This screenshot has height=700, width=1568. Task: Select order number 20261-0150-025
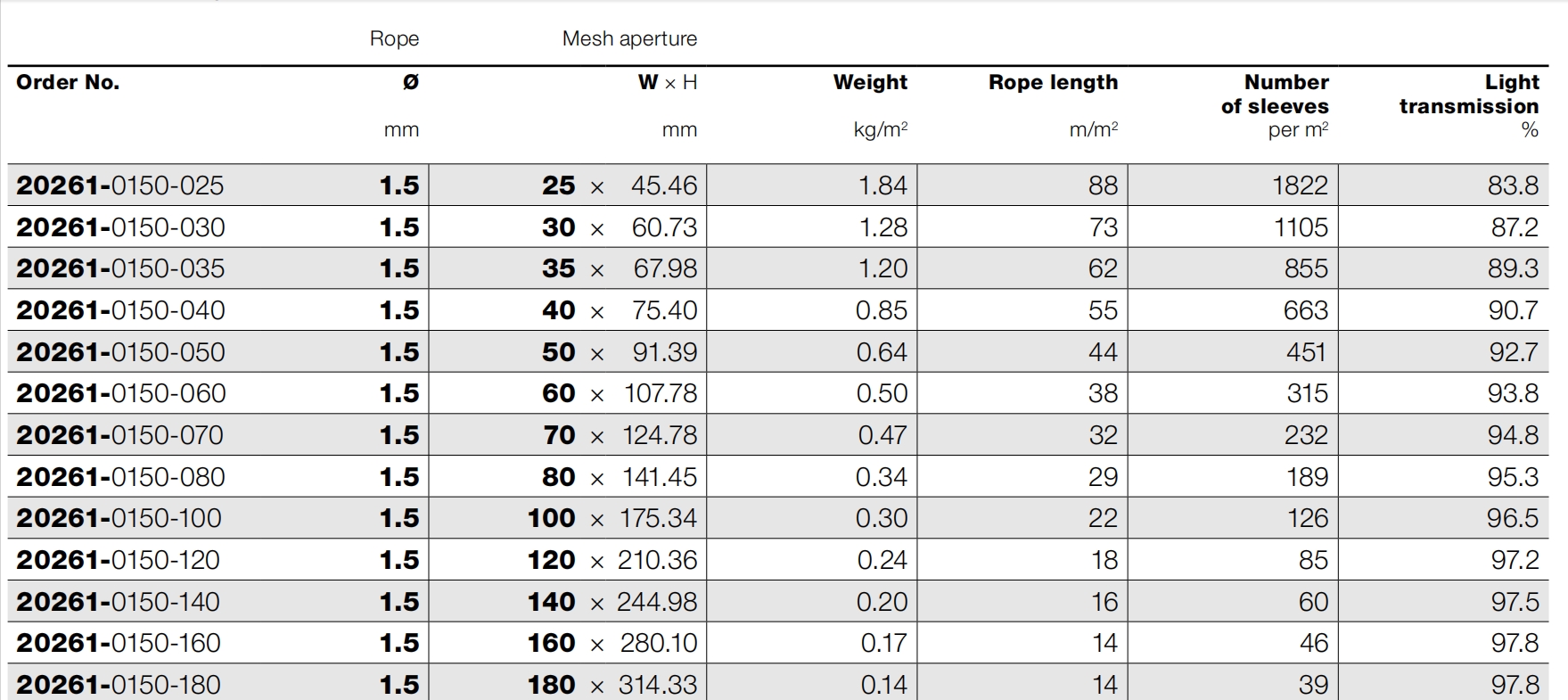[120, 185]
